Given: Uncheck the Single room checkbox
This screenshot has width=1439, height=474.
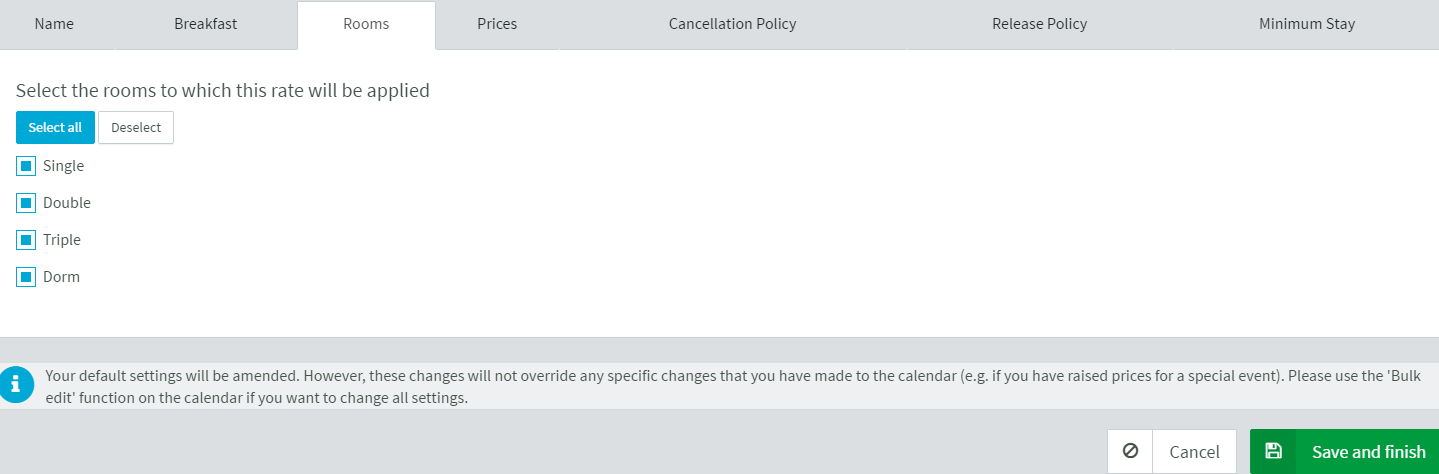Looking at the screenshot, I should pos(26,166).
